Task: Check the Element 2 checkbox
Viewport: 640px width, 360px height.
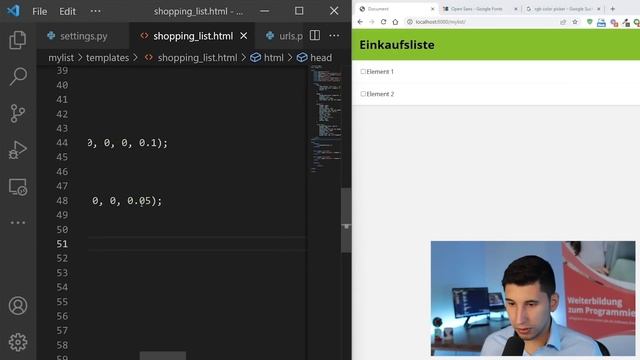Action: tap(363, 94)
